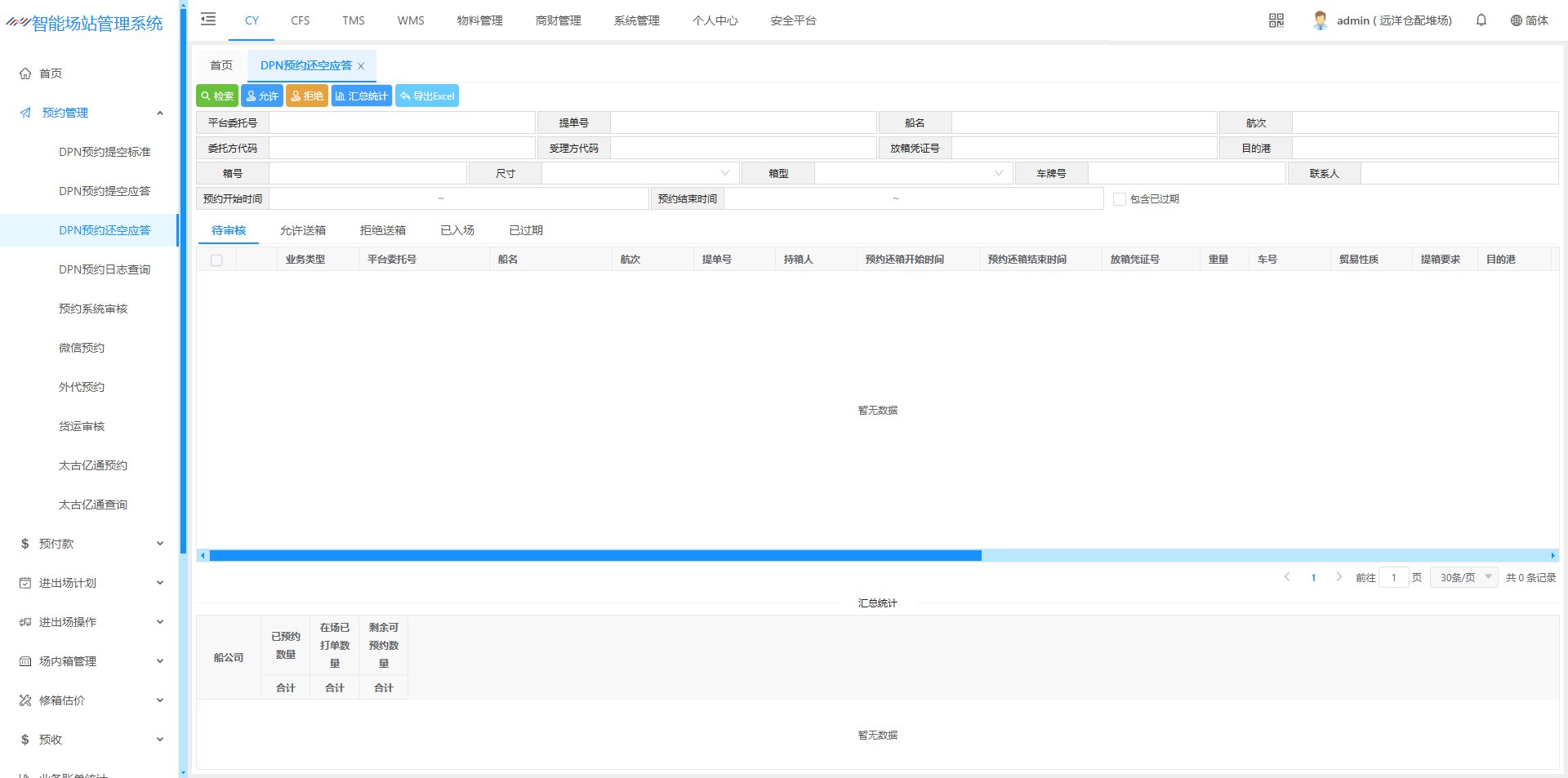Open the 尺寸 dropdown

(640, 174)
